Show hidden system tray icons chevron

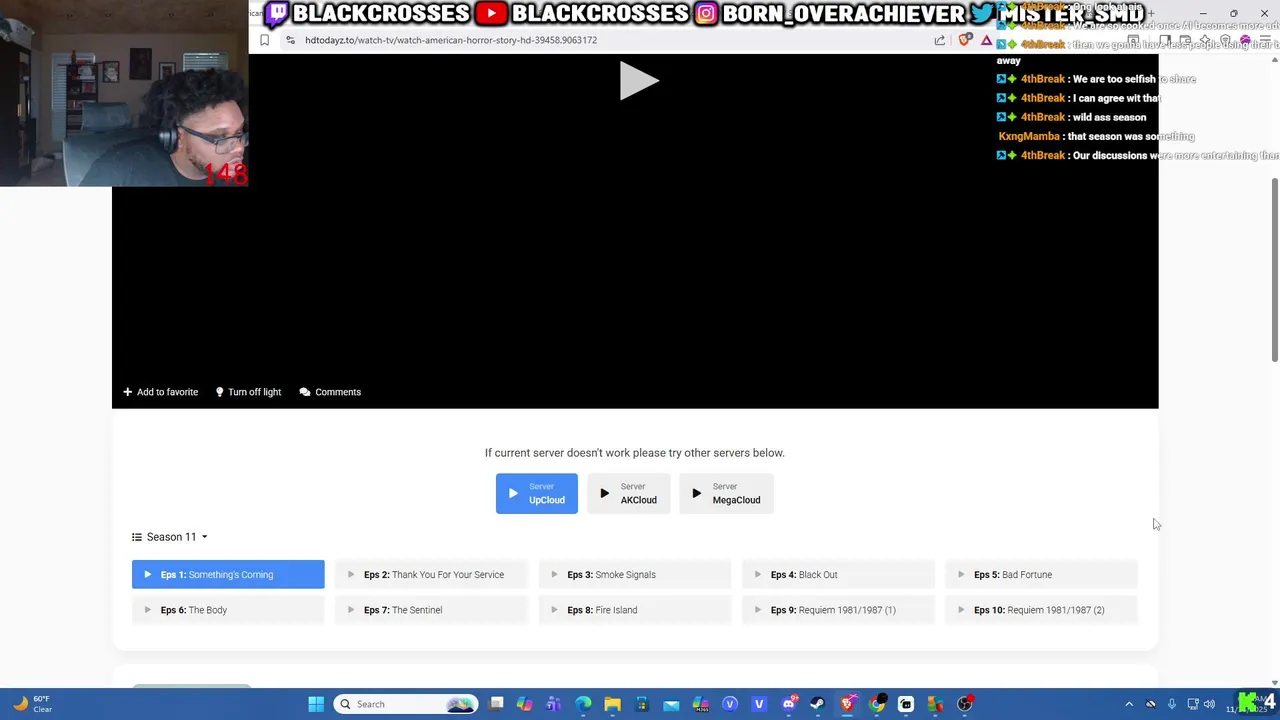1129,704
